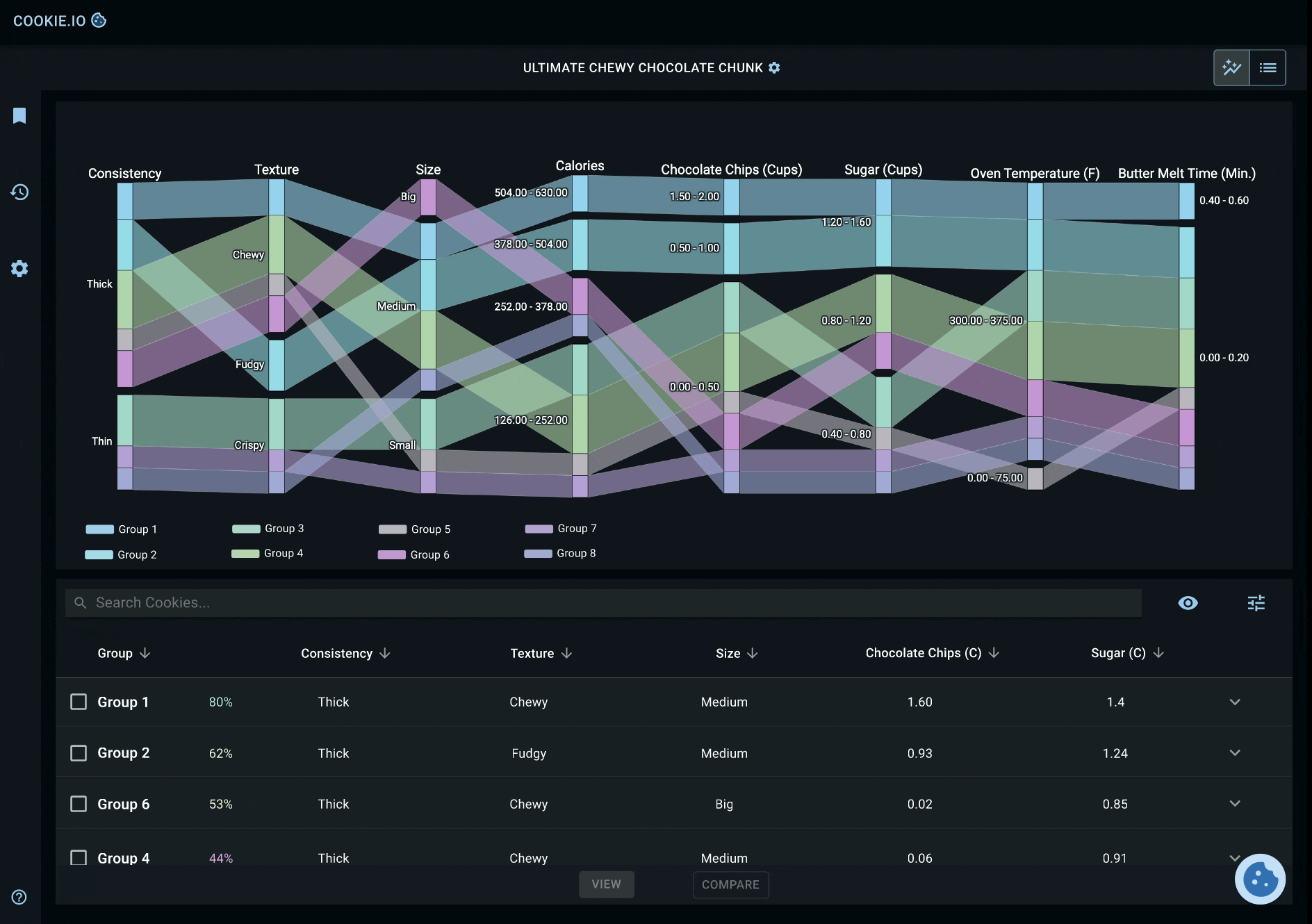Screen dimensions: 1312x924
Task: Click the cookie logo beside COOKIE.IO
Action: click(x=99, y=20)
